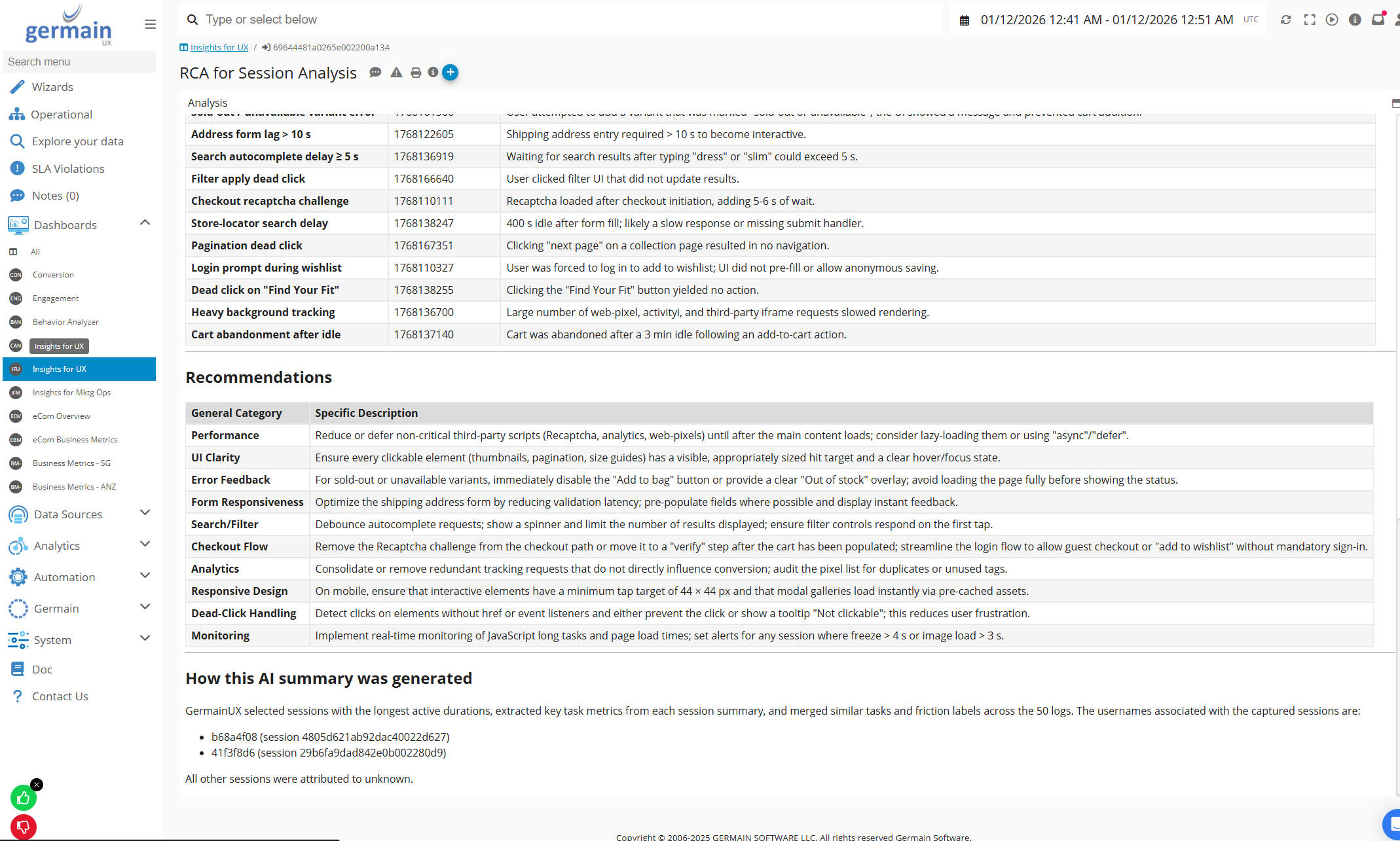Follow the Insights for UX breadcrumb link
The height and width of the screenshot is (841, 1400).
(219, 47)
